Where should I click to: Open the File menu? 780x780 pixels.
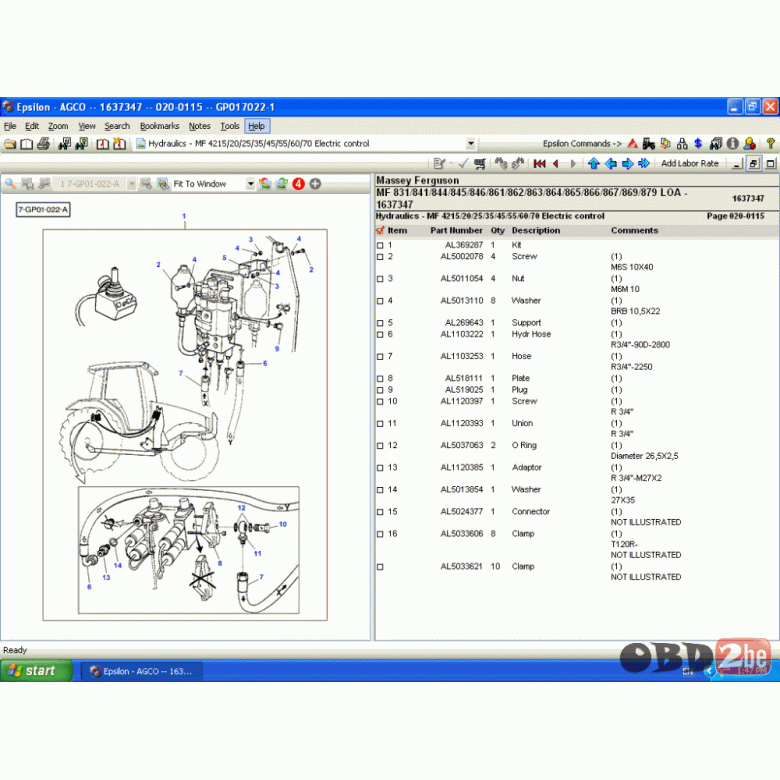(x=10, y=126)
